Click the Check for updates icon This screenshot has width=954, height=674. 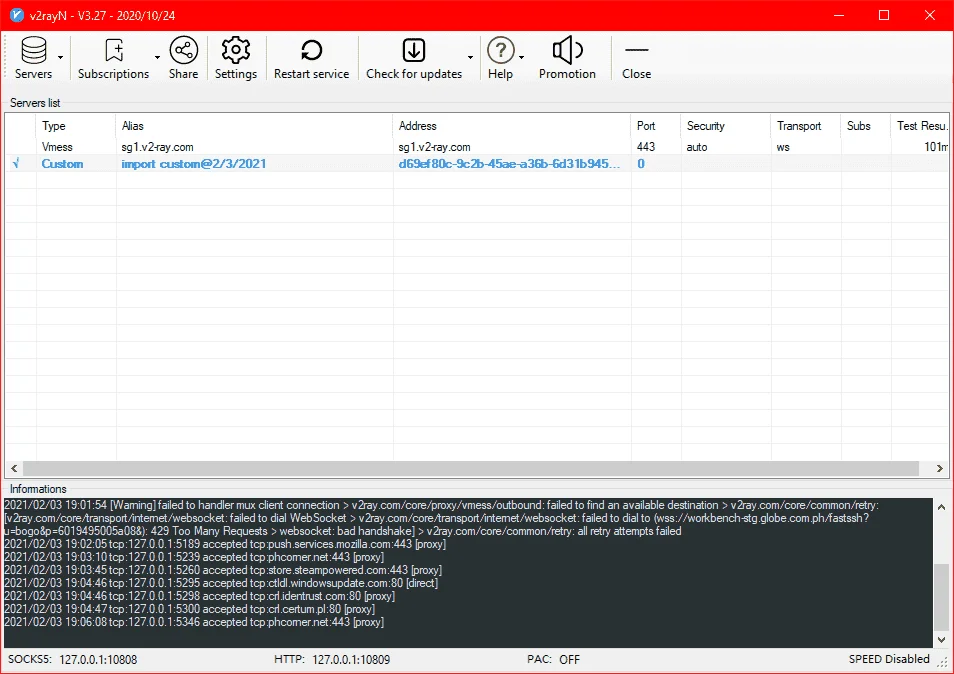click(x=414, y=50)
